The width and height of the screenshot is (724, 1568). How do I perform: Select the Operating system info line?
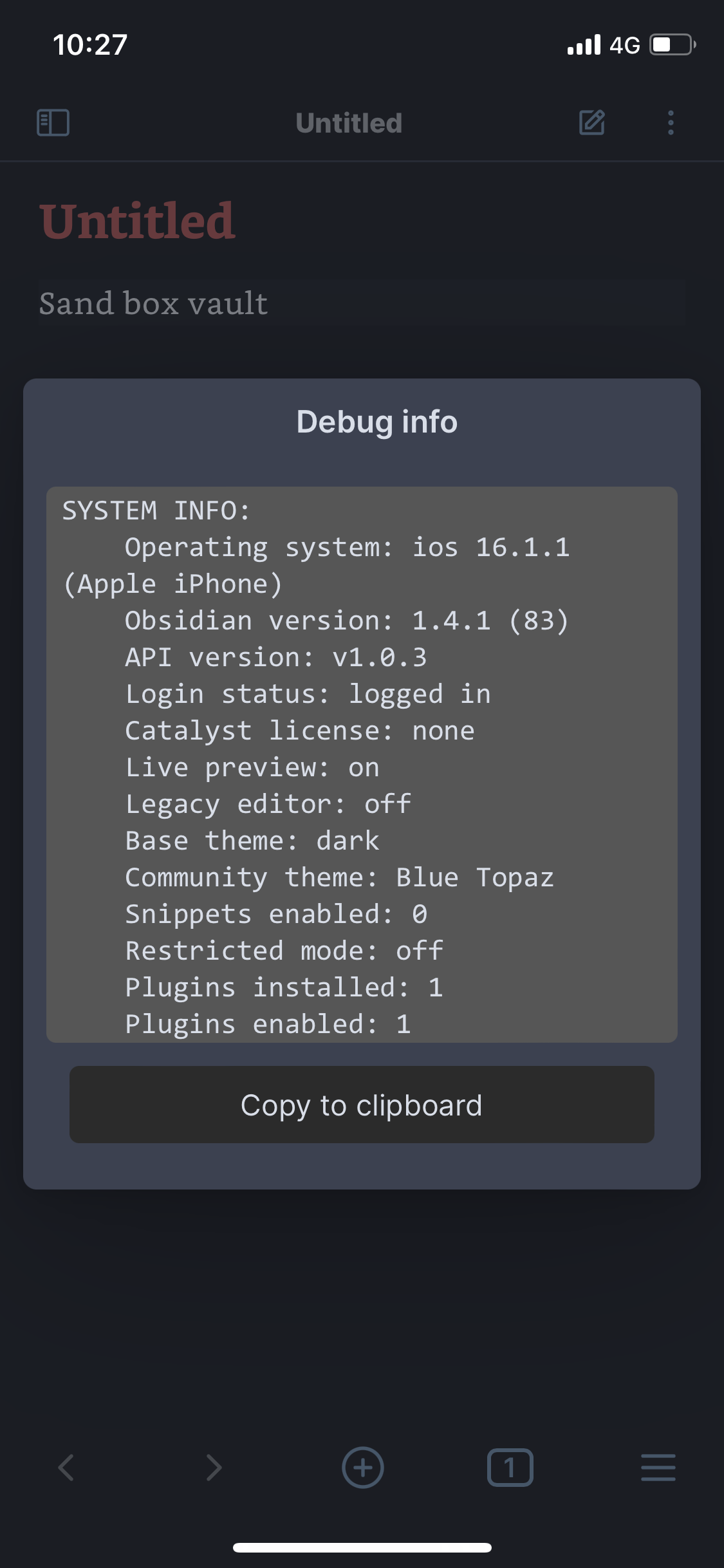coord(348,546)
